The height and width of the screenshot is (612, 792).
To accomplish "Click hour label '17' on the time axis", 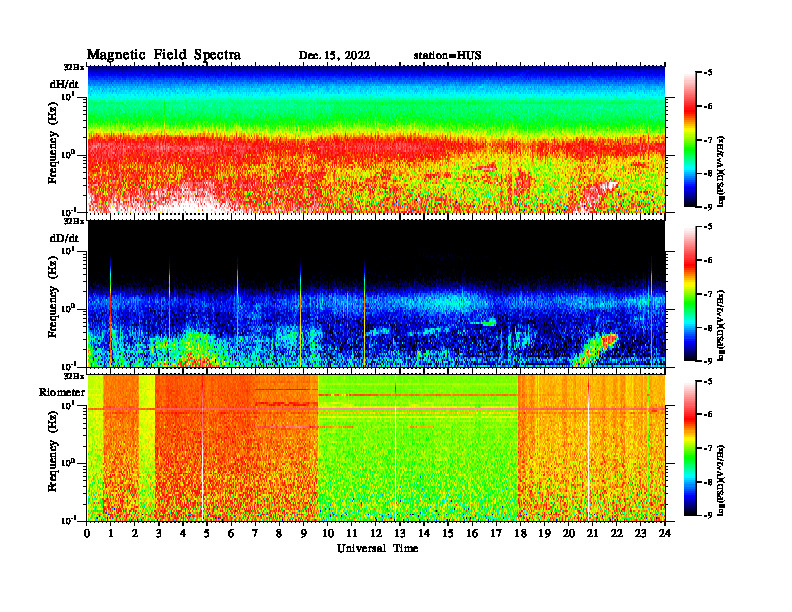I will tap(496, 534).
